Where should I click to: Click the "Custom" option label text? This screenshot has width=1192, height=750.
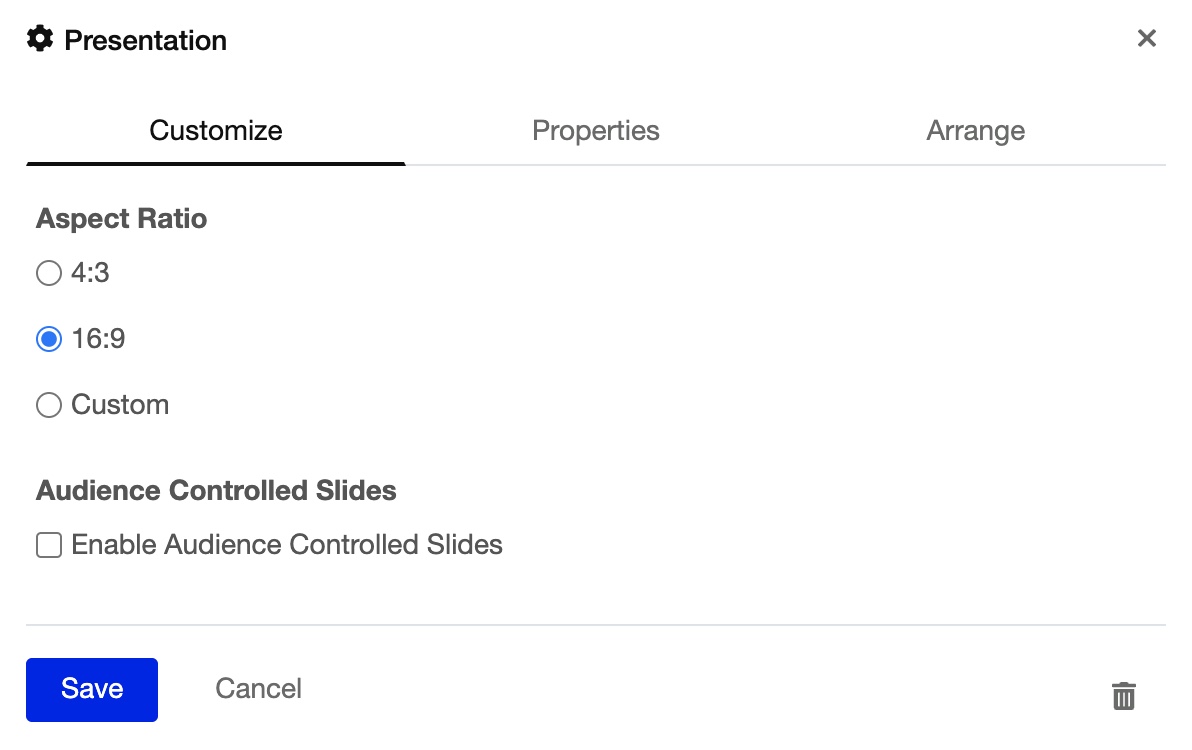(x=120, y=405)
